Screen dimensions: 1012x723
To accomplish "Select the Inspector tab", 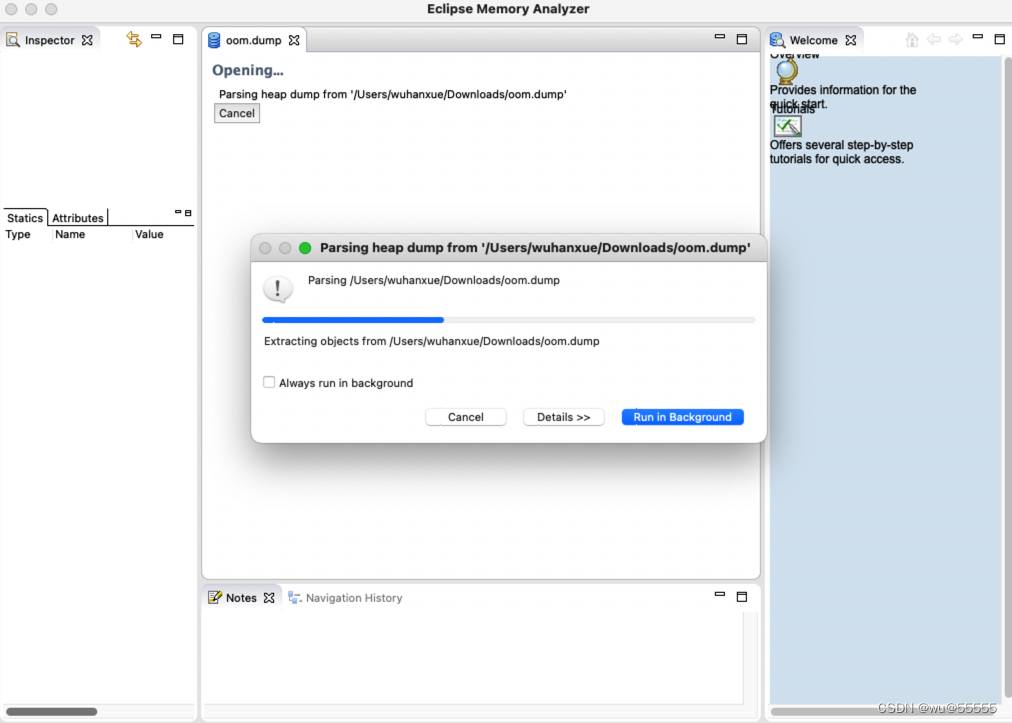I will (x=50, y=40).
